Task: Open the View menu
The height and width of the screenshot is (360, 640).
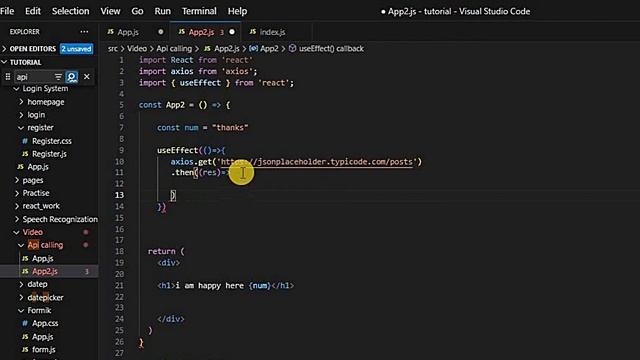Action: (110, 11)
